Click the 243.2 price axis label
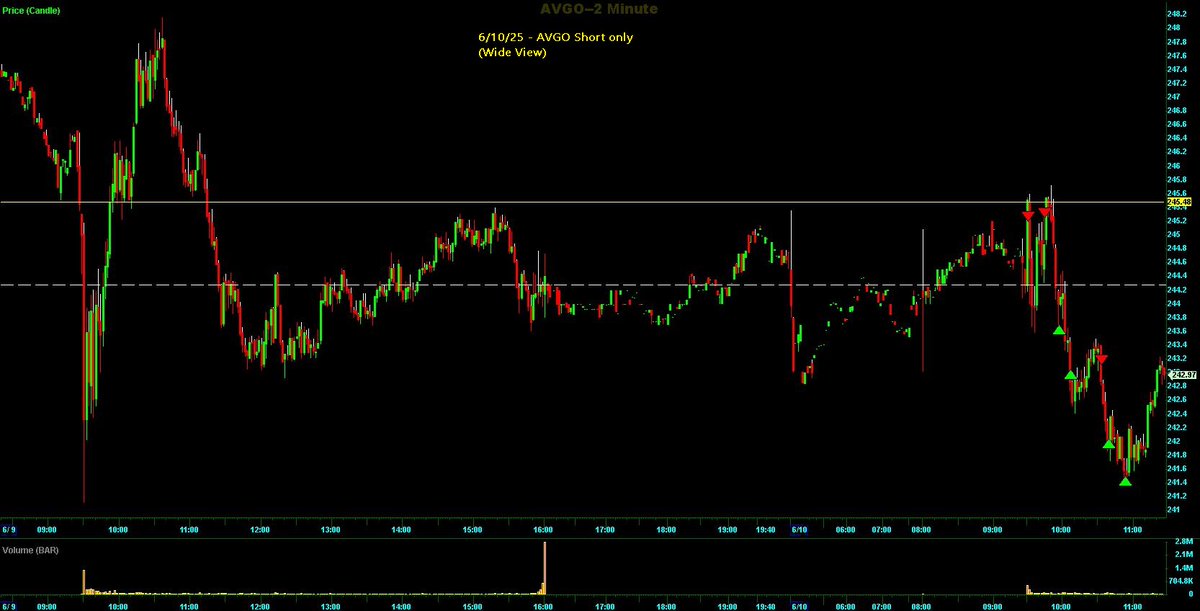The height and width of the screenshot is (611, 1200). click(x=1178, y=358)
